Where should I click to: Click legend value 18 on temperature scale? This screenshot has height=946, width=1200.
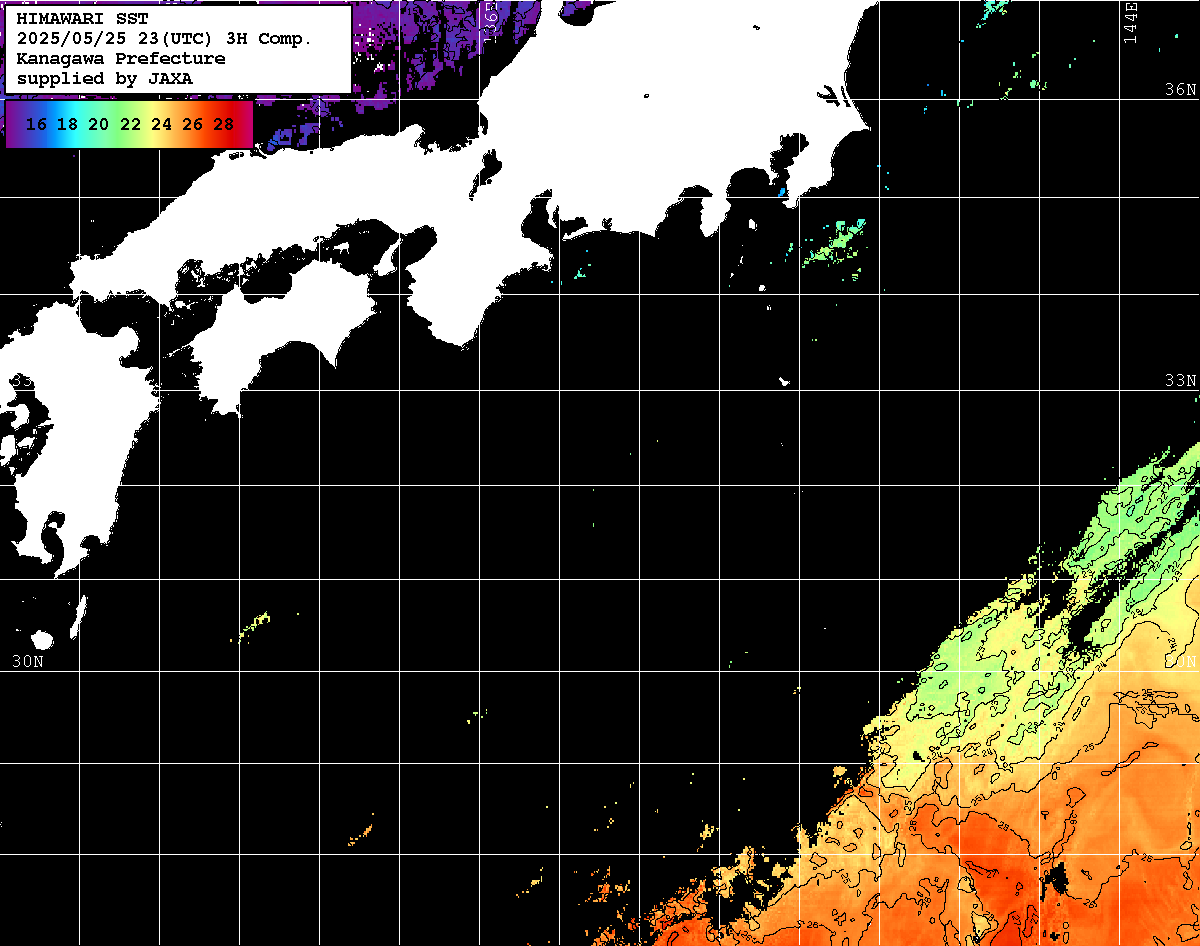[x=67, y=125]
